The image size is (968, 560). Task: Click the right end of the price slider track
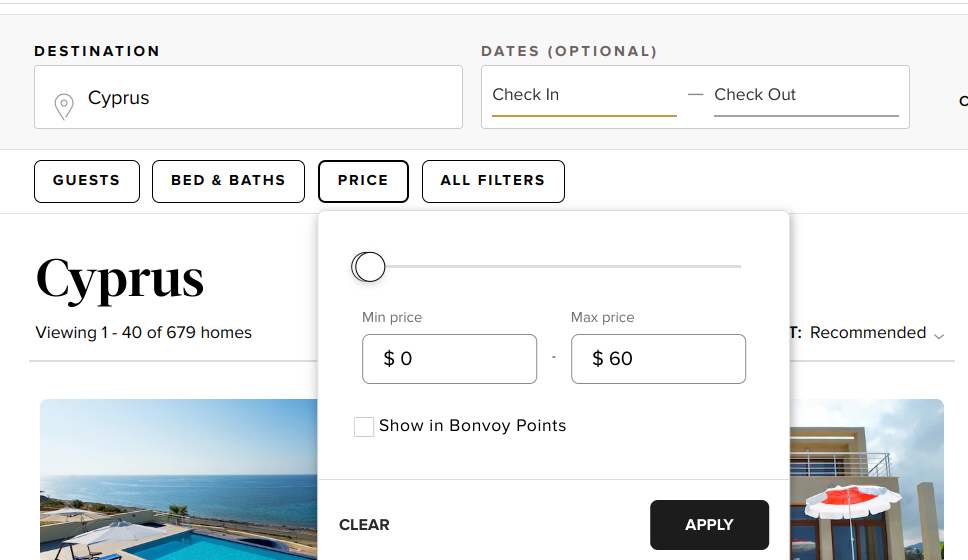point(738,267)
